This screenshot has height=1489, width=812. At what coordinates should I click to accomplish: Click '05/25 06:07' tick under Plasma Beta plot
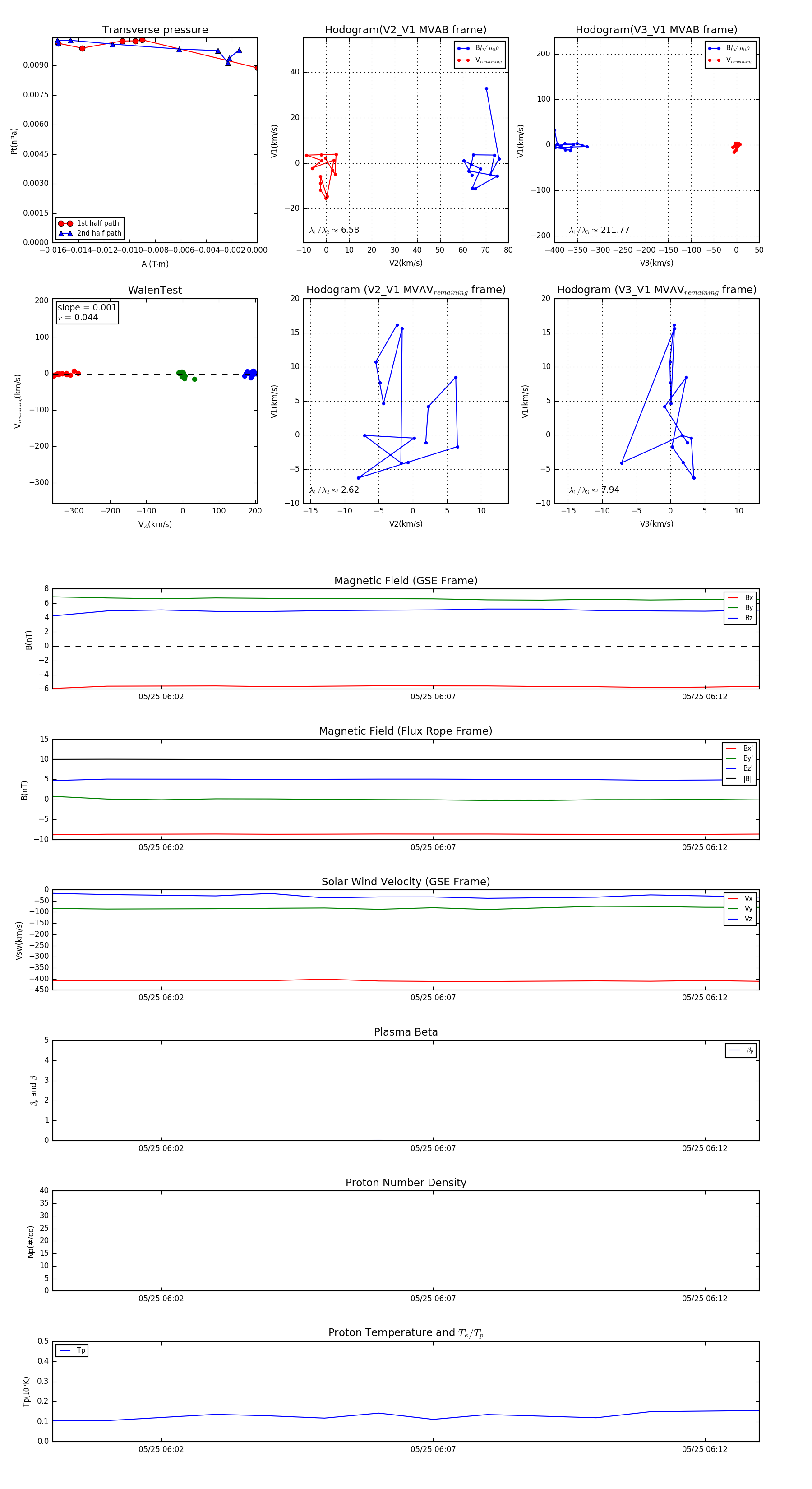point(433,1148)
